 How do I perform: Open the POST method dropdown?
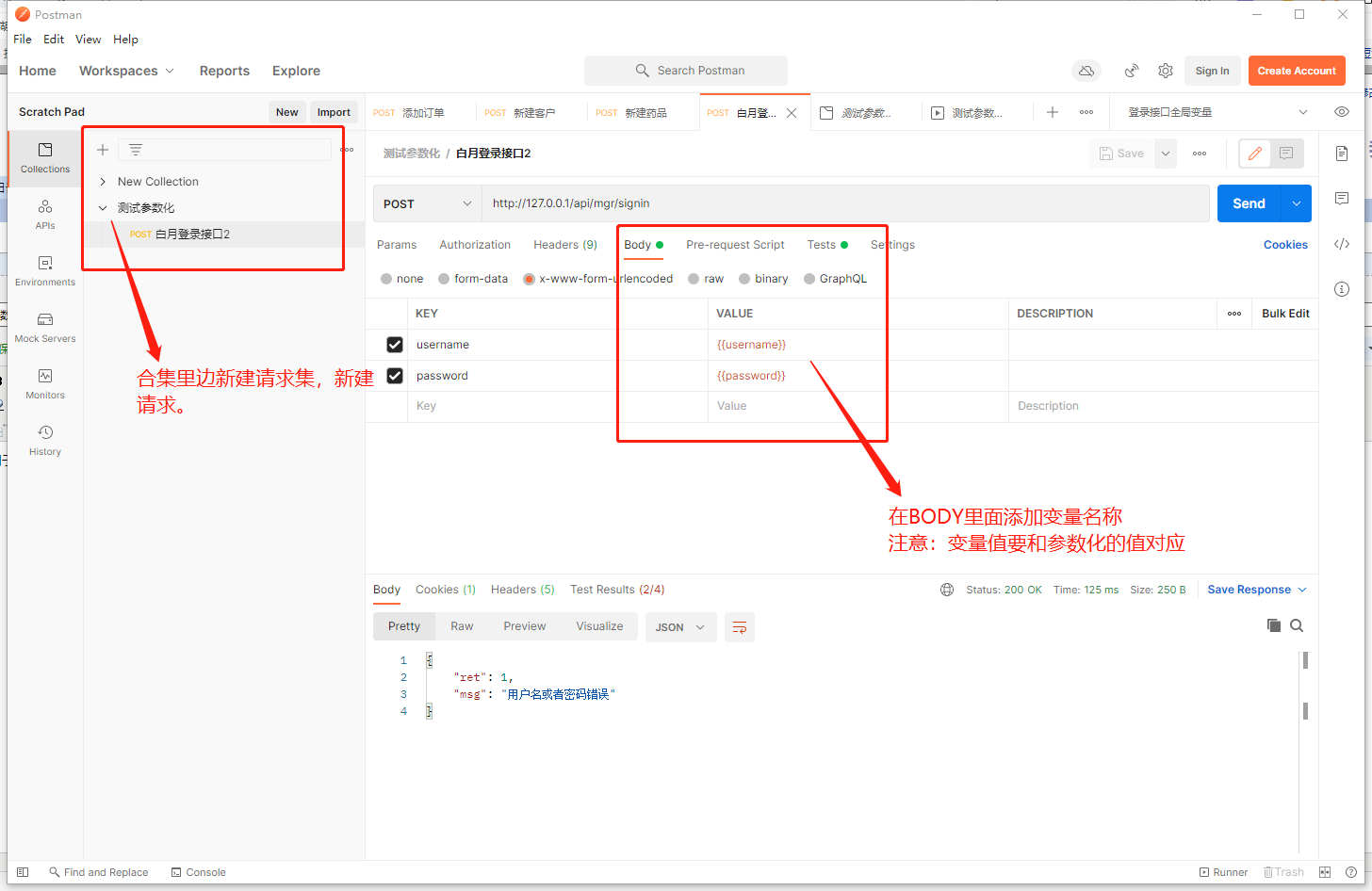(428, 203)
